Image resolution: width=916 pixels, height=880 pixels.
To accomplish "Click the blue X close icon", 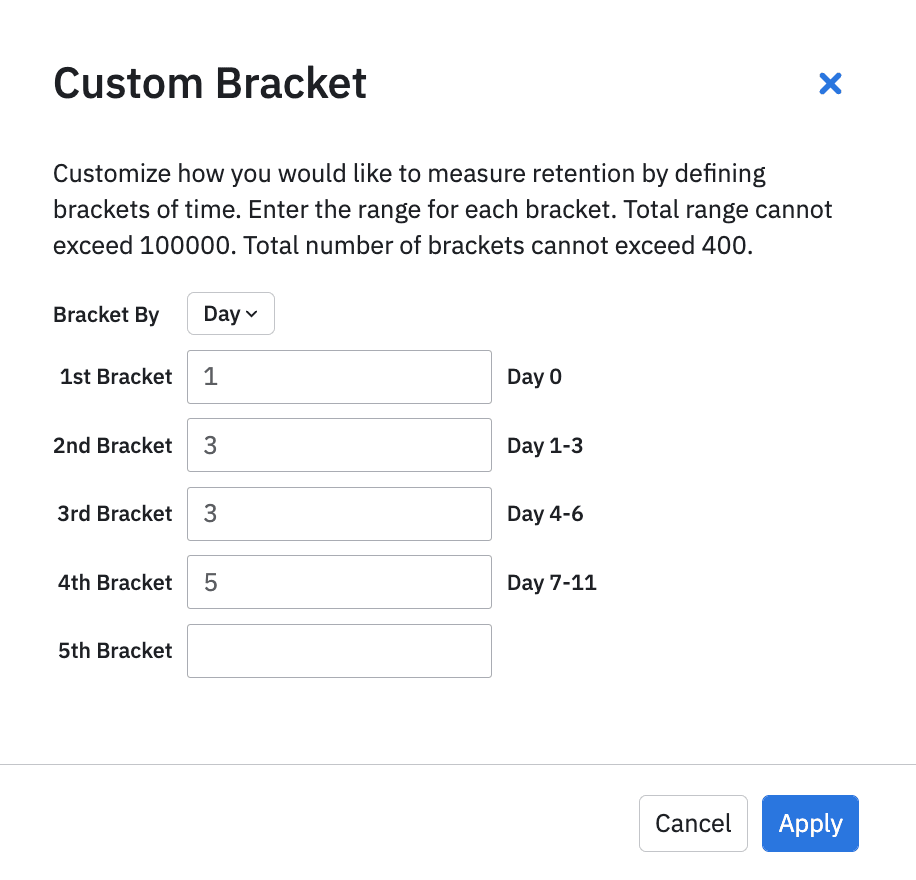I will [x=830, y=84].
